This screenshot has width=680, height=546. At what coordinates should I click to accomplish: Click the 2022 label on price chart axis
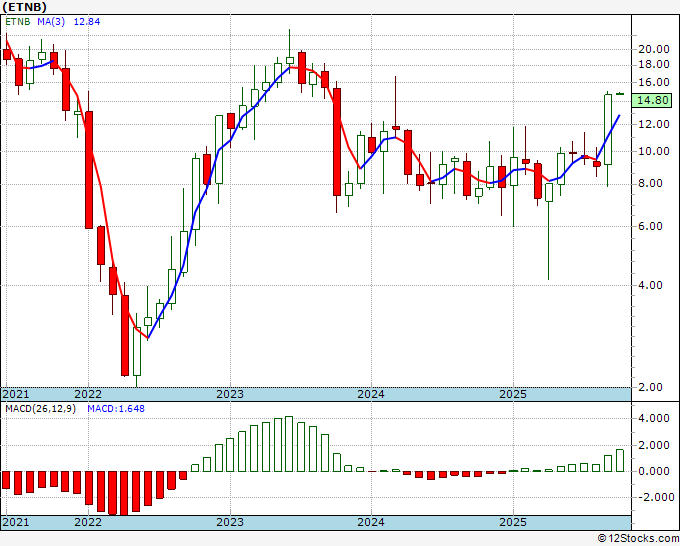point(88,394)
